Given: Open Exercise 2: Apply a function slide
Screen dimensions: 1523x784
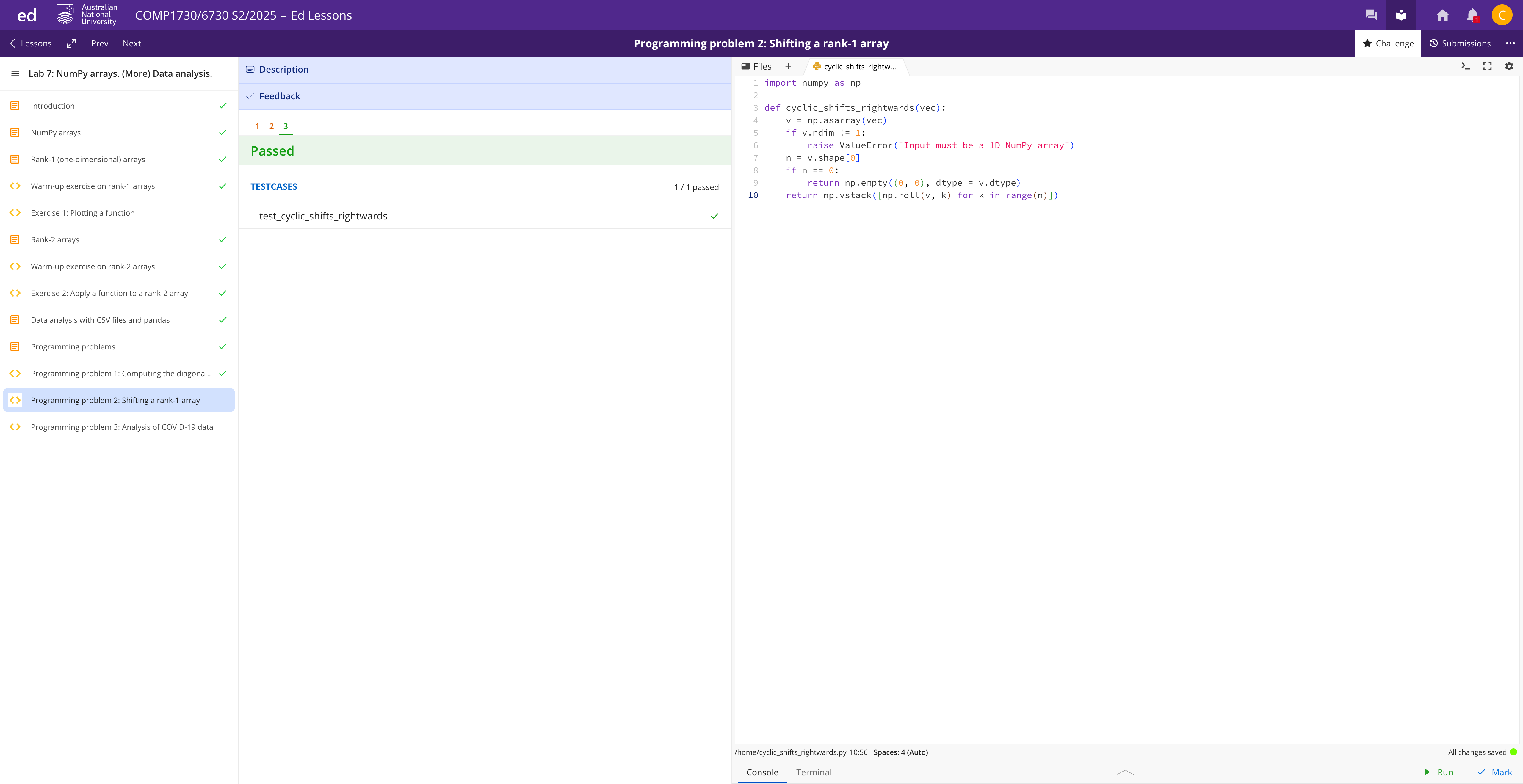Looking at the screenshot, I should tap(119, 293).
